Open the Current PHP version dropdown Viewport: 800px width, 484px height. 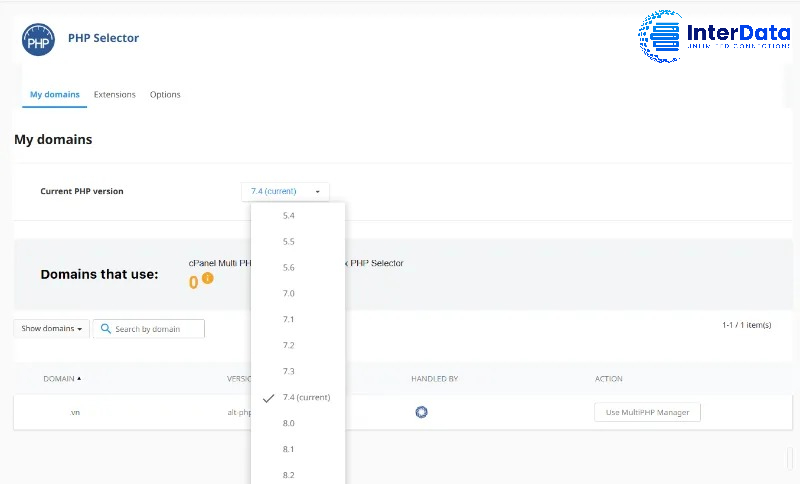pos(285,191)
